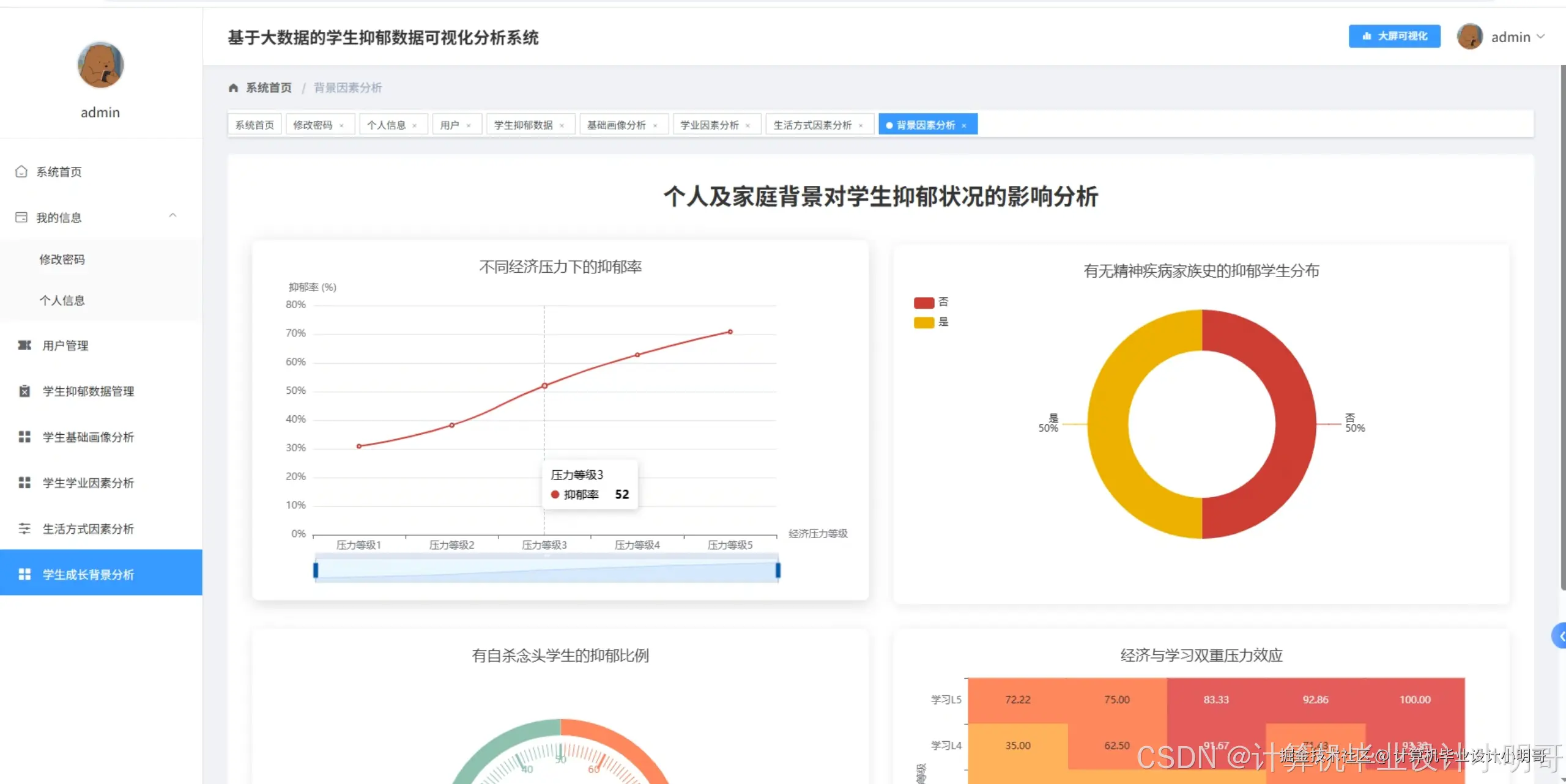Toggle the 否 legend item in donut chart
This screenshot has width=1566, height=784.
click(x=924, y=303)
